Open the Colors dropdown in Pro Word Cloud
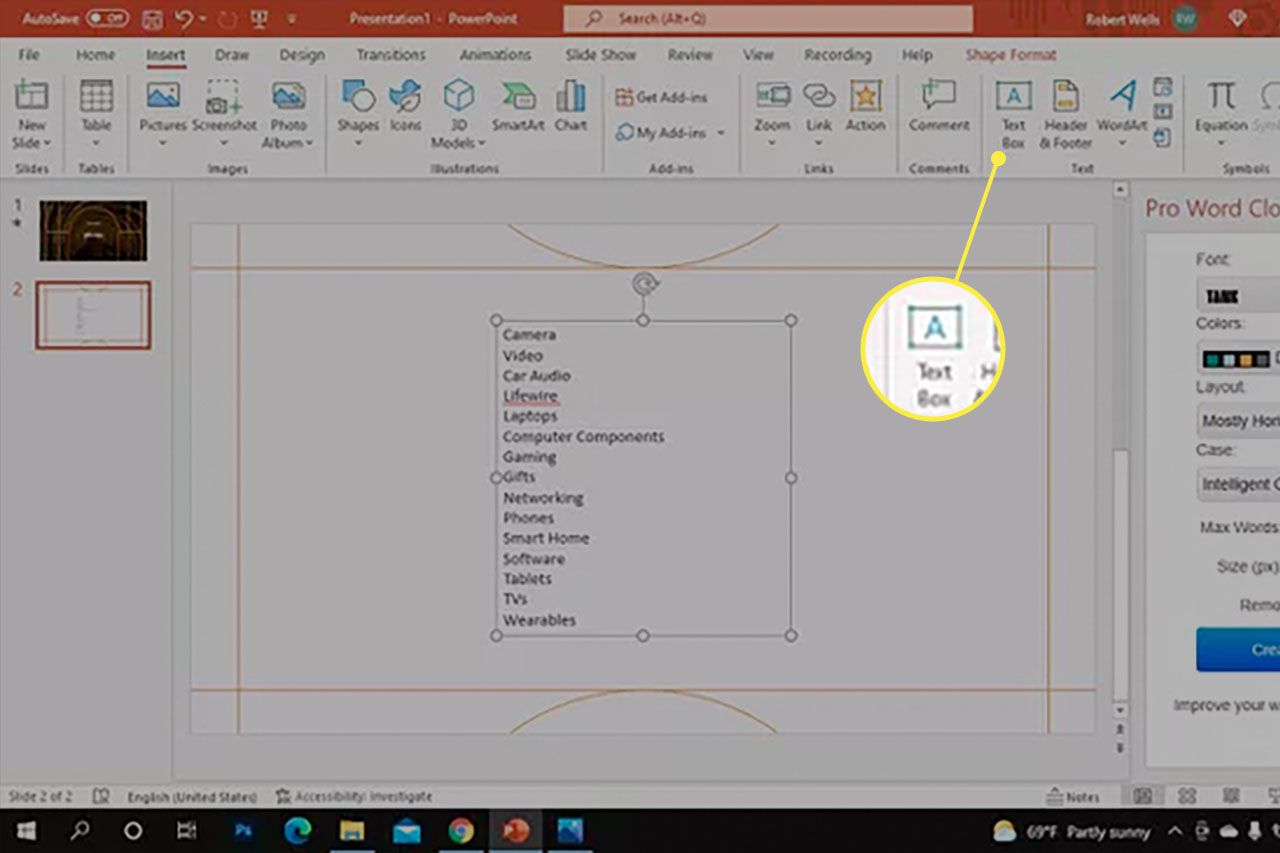 (1238, 358)
